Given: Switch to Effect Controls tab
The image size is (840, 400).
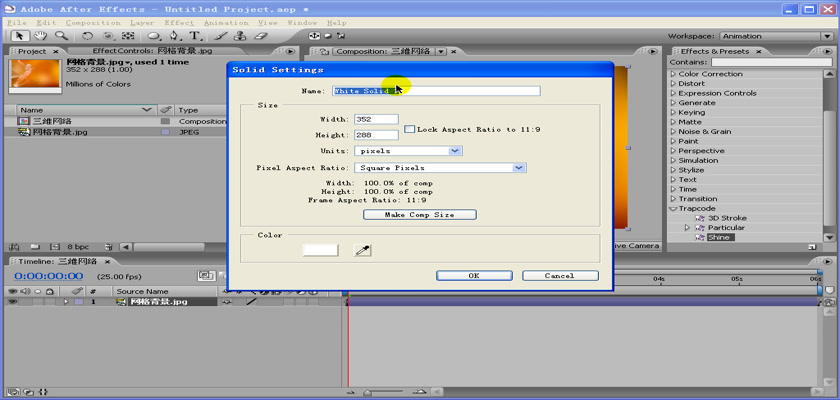Looking at the screenshot, I should pyautogui.click(x=152, y=51).
